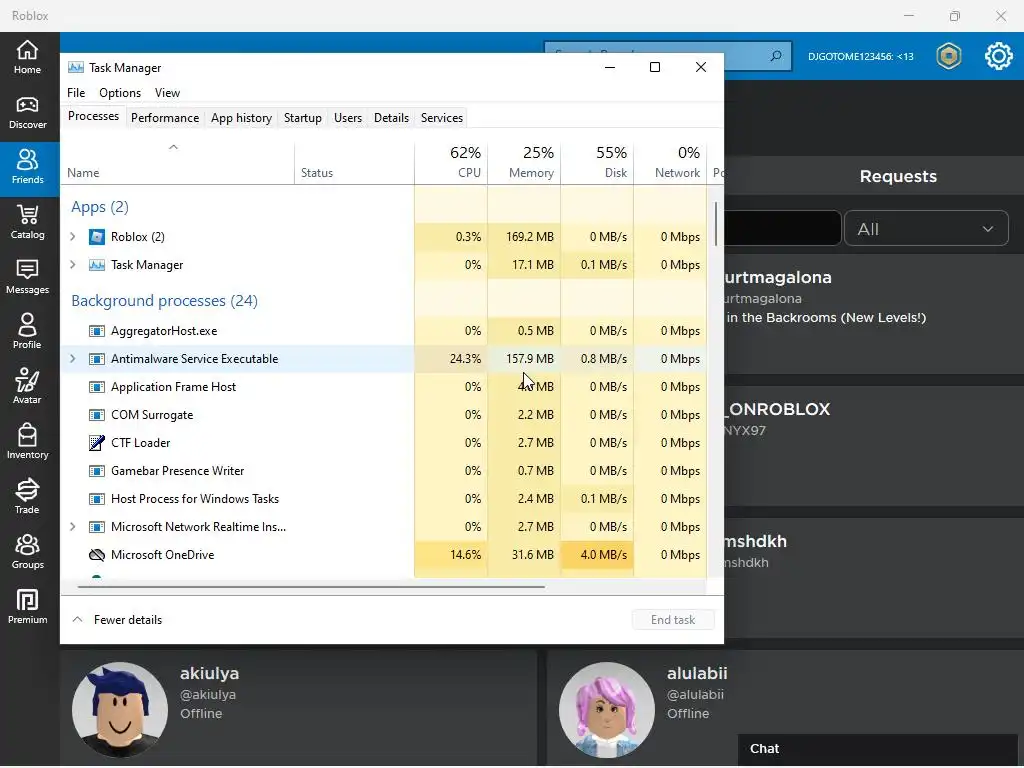Go to Profile in the Roblox sidebar
Screen dimensions: 1024x768
(27, 332)
